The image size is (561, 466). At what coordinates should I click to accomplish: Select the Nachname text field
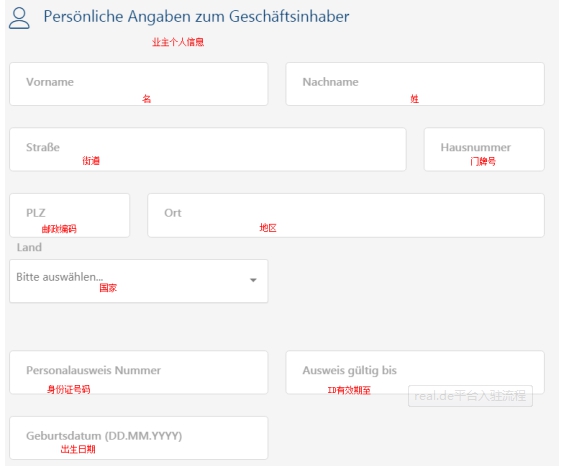(x=415, y=84)
